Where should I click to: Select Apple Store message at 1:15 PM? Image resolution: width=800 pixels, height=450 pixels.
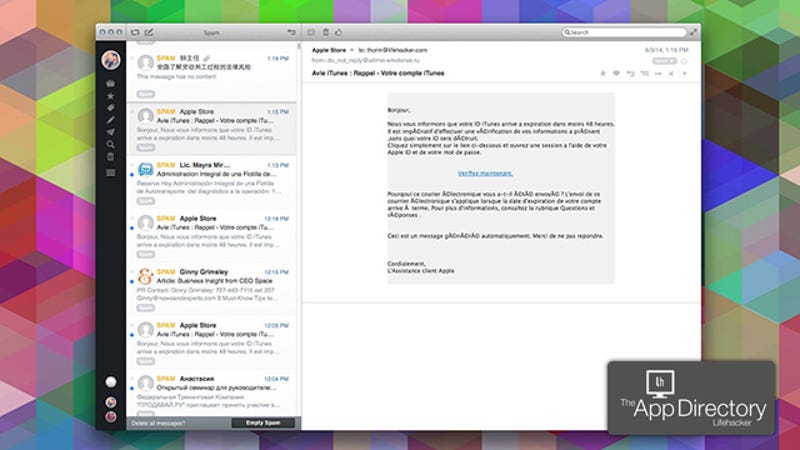click(212, 129)
